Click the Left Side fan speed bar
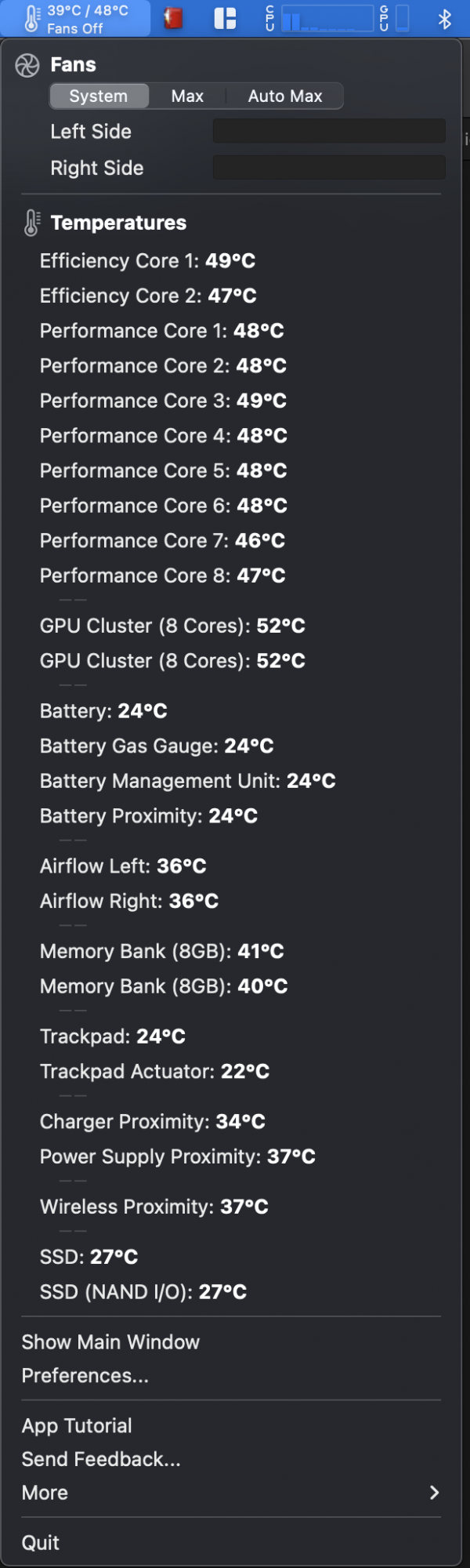 (x=329, y=132)
